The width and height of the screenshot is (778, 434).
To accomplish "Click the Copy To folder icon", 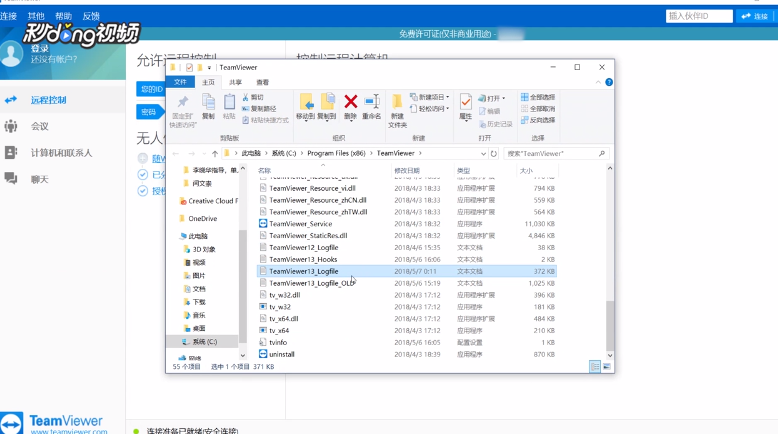I will tap(327, 102).
